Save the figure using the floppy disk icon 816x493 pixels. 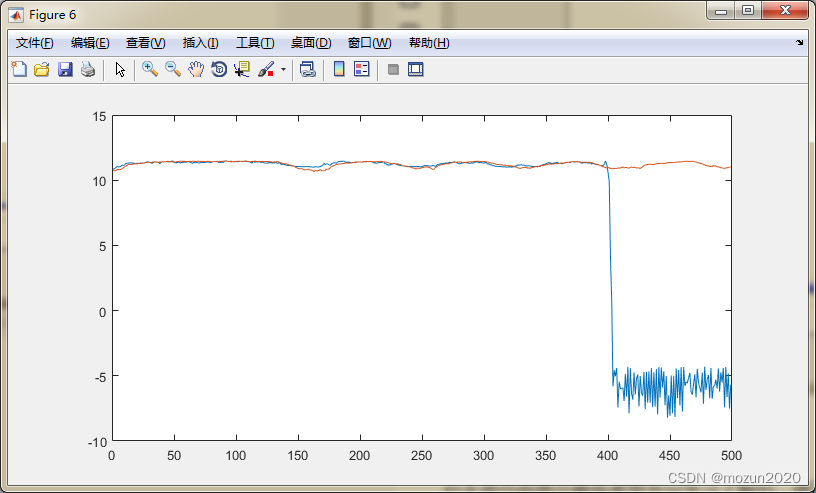coord(65,69)
